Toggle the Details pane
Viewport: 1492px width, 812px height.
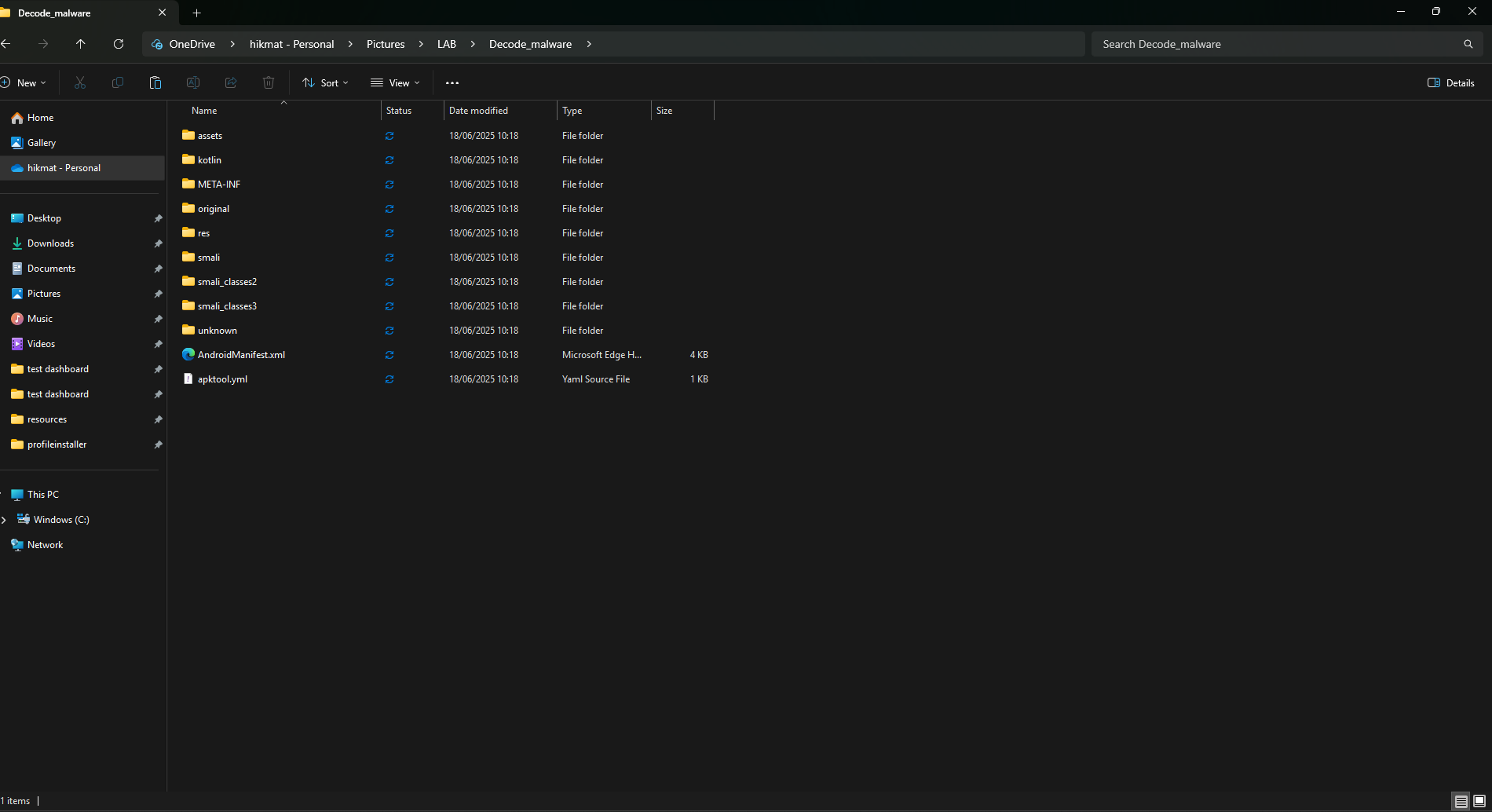(1451, 82)
